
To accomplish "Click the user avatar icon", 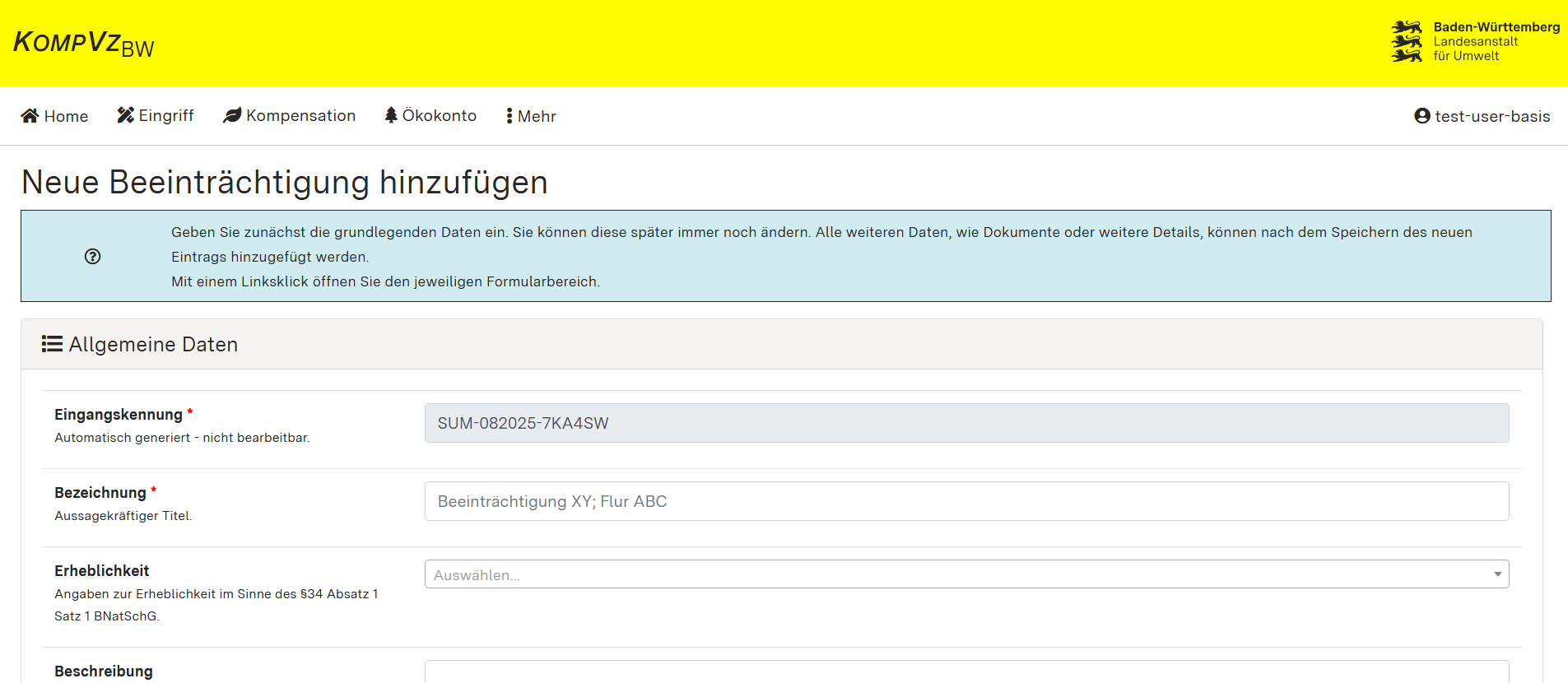I will [1421, 116].
